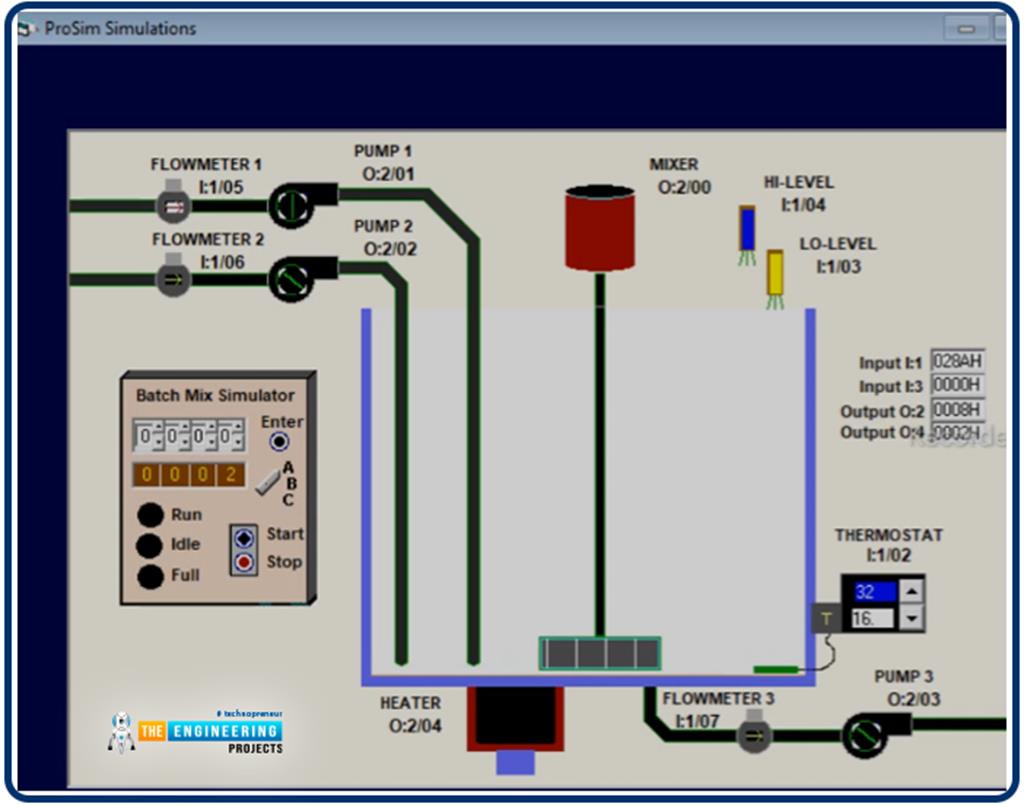Click the Mixer motor icon O:2/00

click(x=599, y=227)
